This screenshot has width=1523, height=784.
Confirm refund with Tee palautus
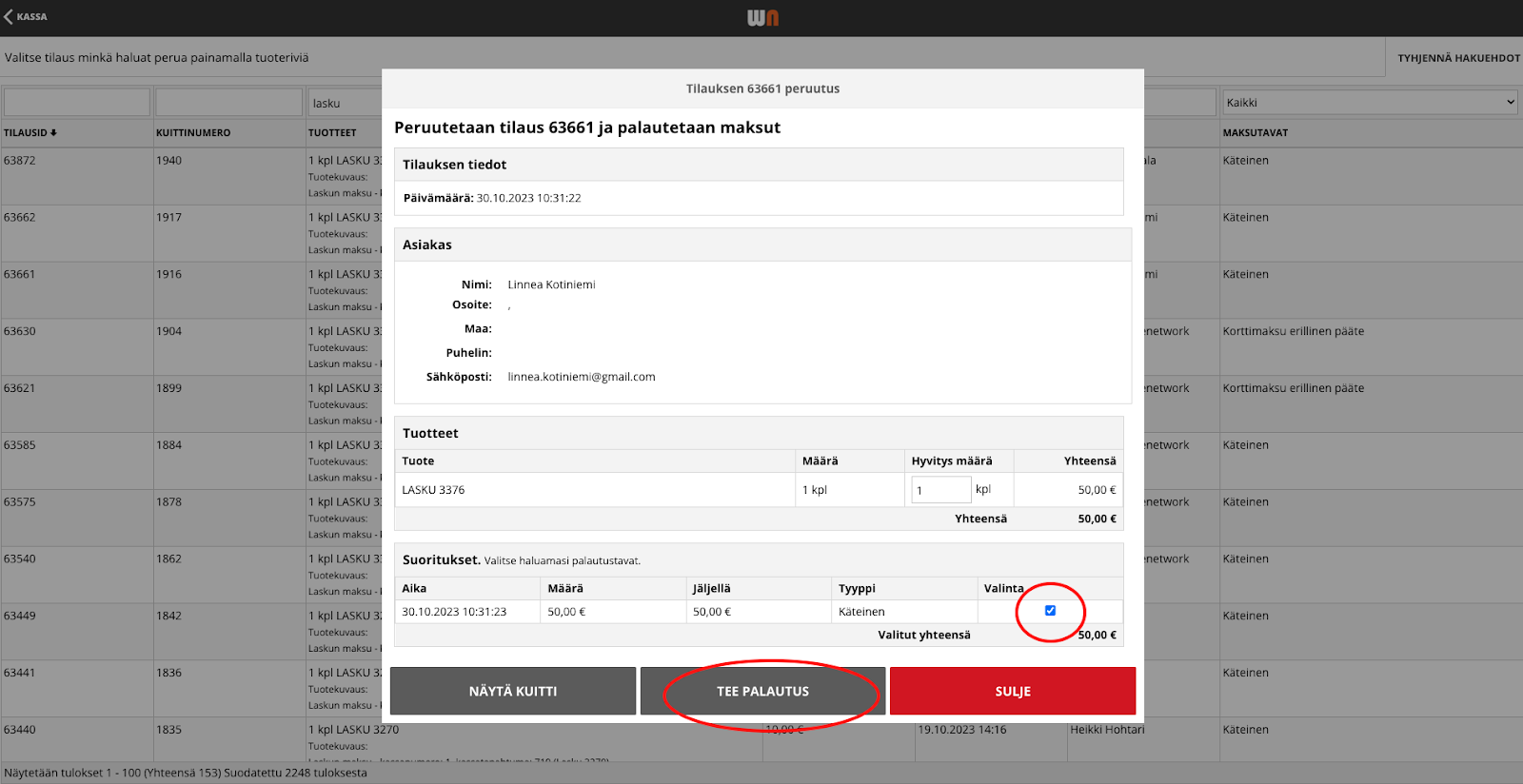[x=762, y=691]
